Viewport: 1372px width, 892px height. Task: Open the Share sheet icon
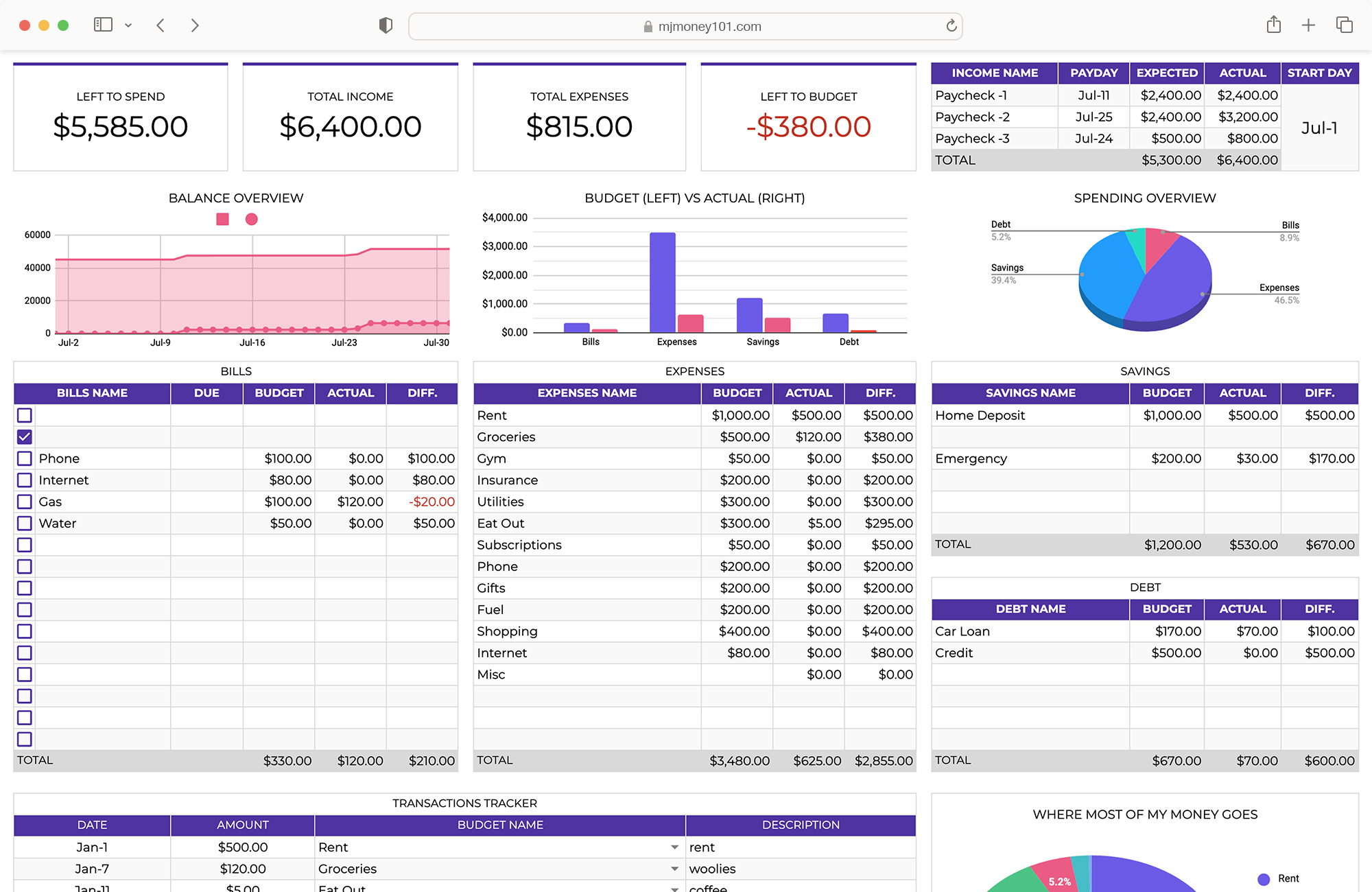pos(1273,25)
